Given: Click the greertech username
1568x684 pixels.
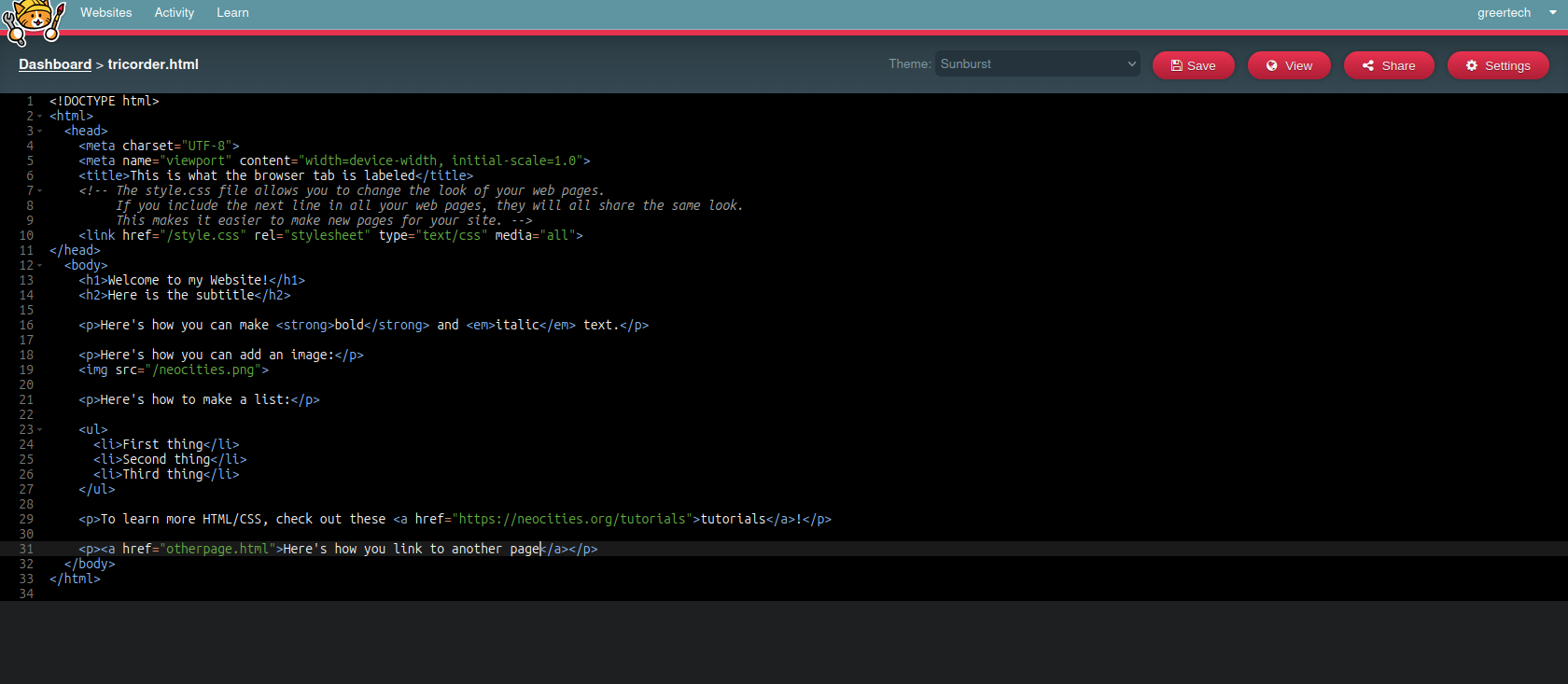Looking at the screenshot, I should (x=1503, y=12).
